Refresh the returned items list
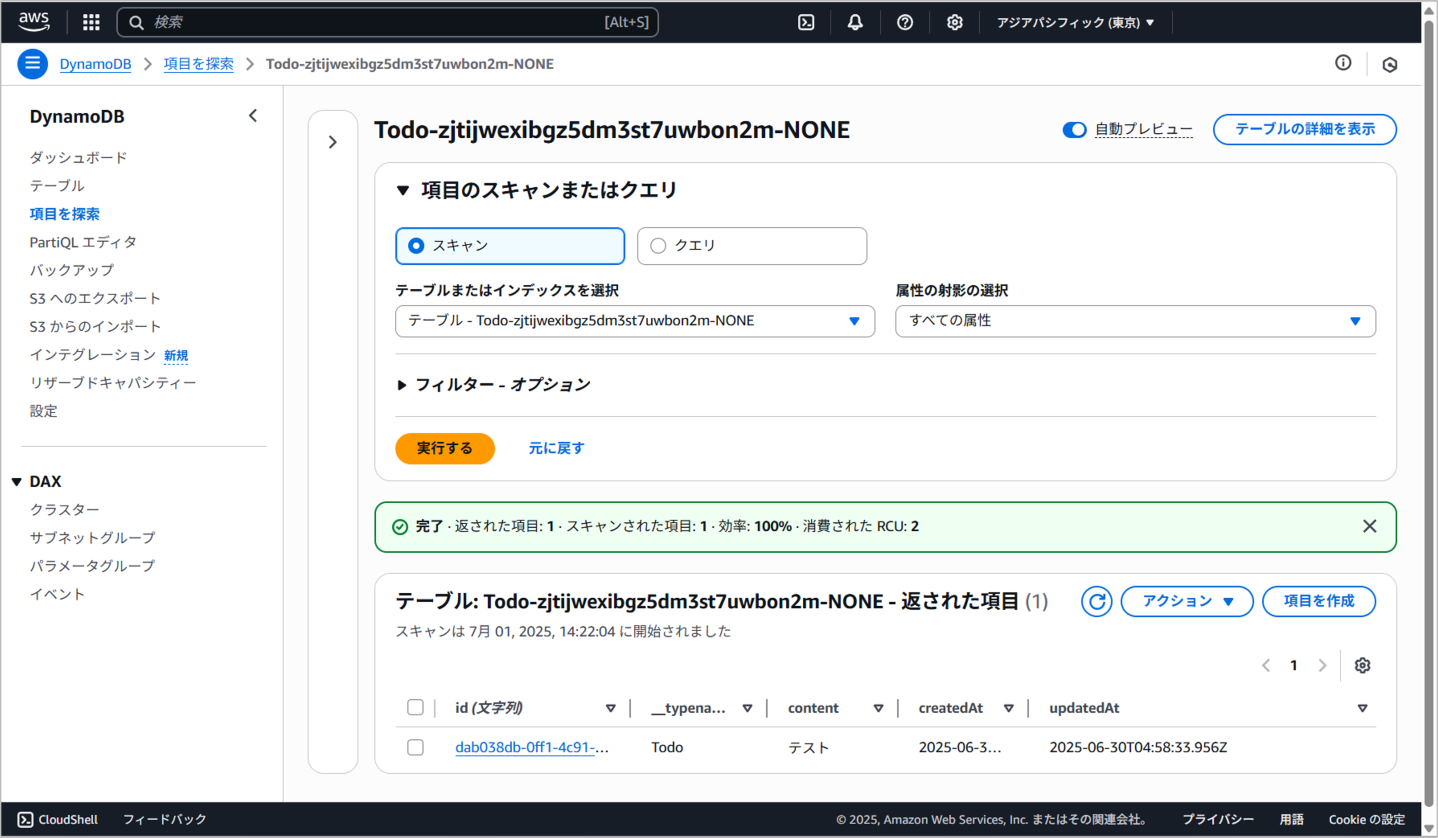Image resolution: width=1438 pixels, height=838 pixels. point(1097,601)
